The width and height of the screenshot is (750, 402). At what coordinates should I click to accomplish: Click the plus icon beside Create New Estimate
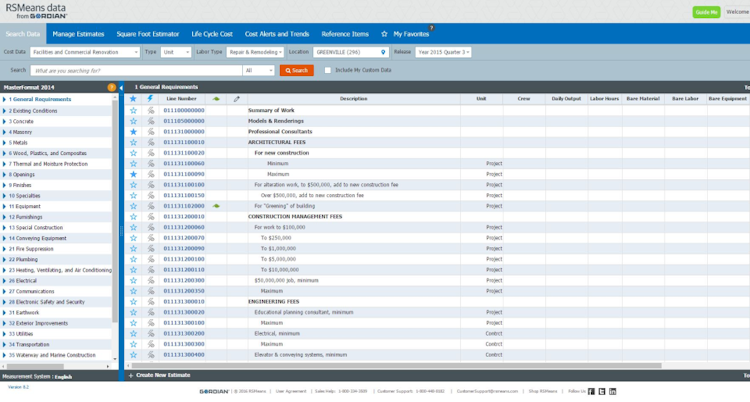click(x=131, y=376)
